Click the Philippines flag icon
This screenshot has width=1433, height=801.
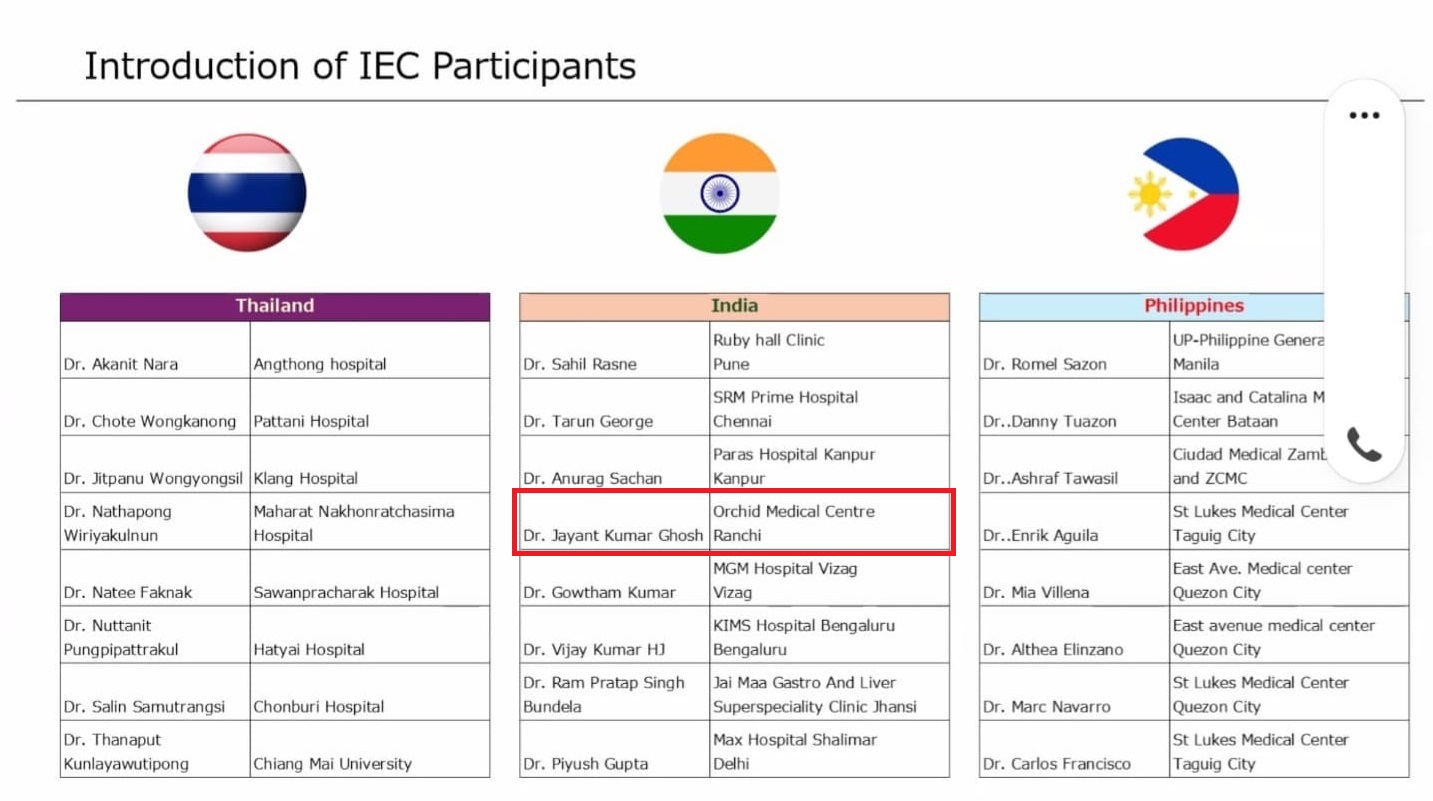coord(1183,193)
